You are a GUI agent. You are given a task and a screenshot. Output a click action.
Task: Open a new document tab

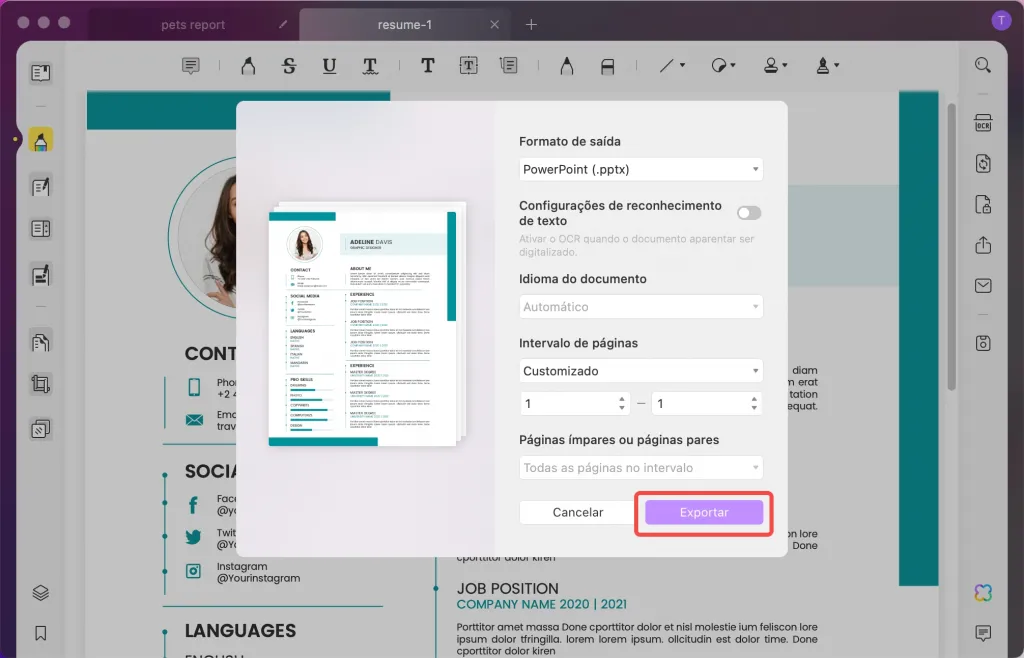click(532, 23)
